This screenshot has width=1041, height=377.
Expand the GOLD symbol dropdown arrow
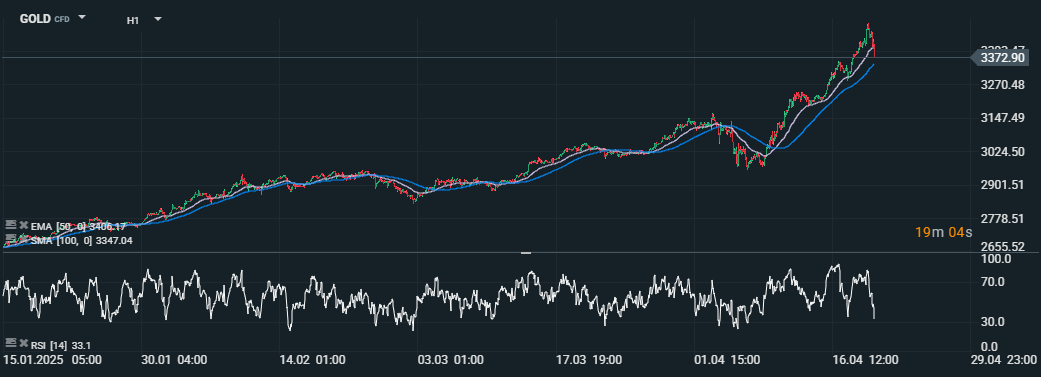pyautogui.click(x=82, y=18)
